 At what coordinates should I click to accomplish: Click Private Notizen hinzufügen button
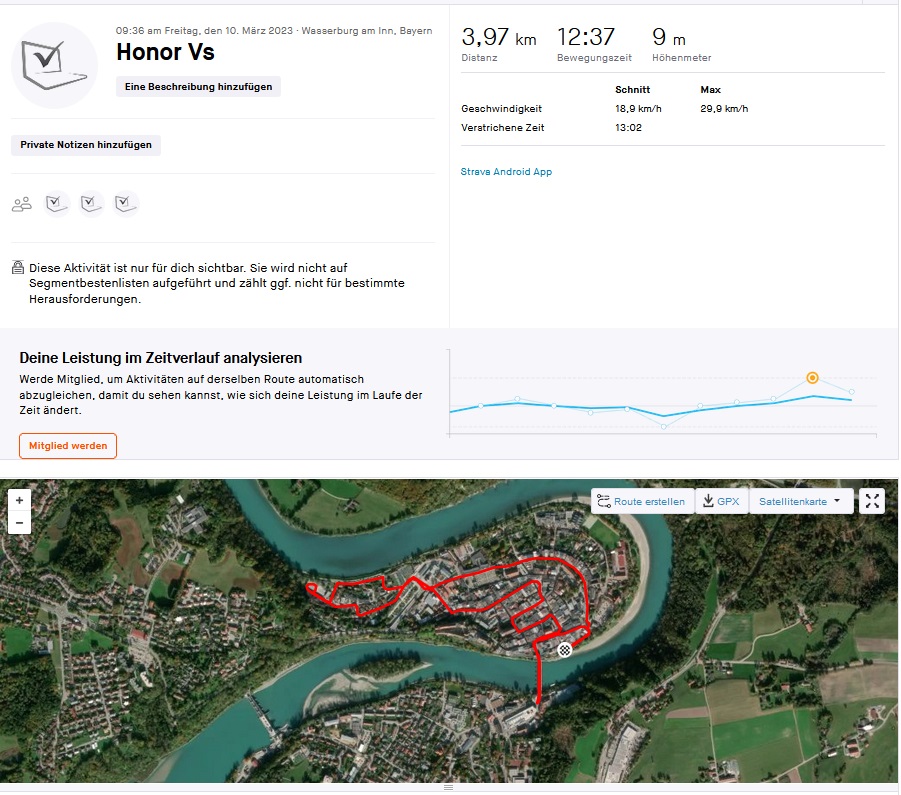pos(86,145)
